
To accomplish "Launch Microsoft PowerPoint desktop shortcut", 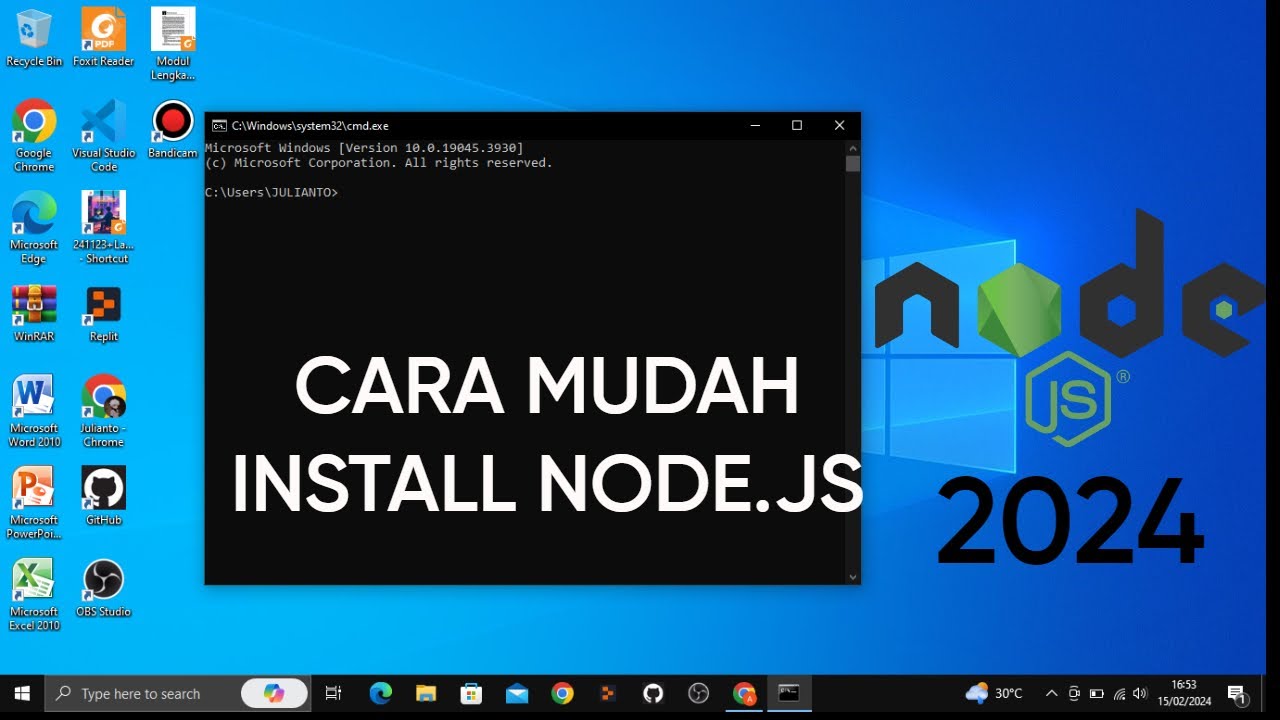I will (34, 503).
